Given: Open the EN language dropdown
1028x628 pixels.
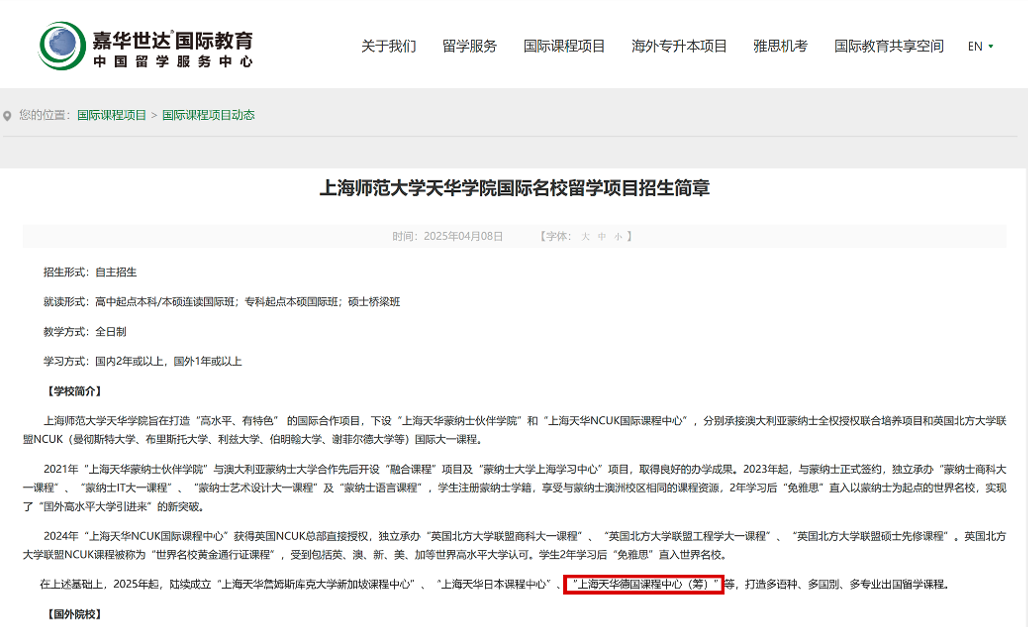Looking at the screenshot, I should click(977, 46).
